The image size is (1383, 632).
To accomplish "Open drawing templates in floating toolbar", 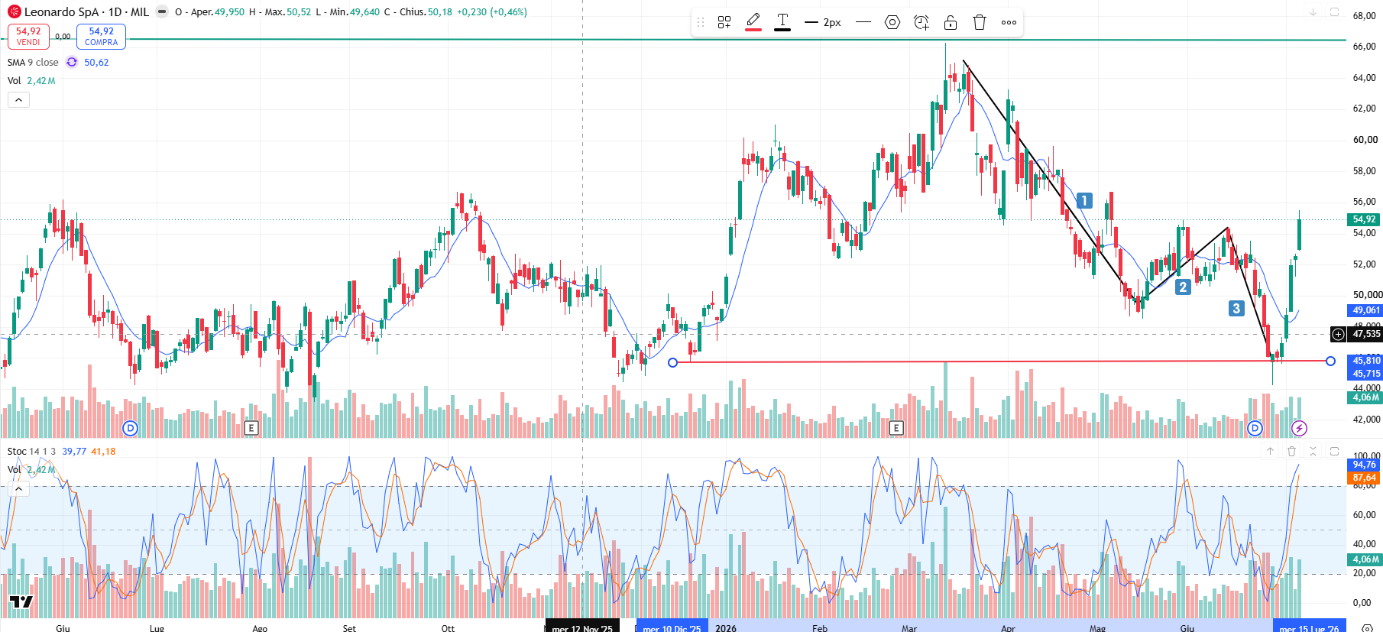I will (724, 22).
